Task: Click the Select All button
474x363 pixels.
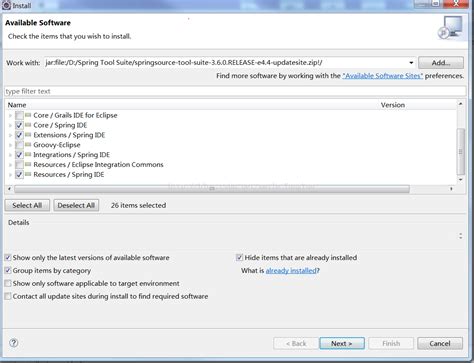Action: (x=27, y=205)
